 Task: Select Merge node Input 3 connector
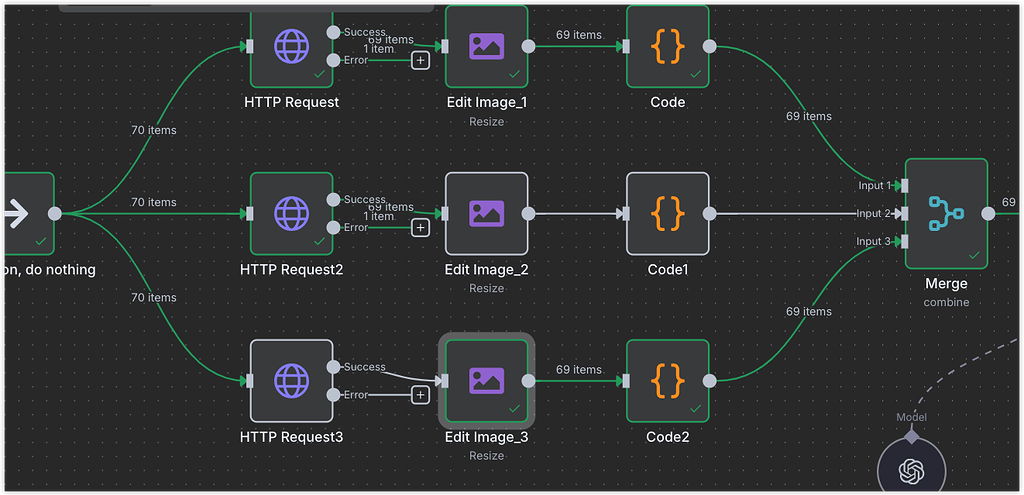(904, 242)
